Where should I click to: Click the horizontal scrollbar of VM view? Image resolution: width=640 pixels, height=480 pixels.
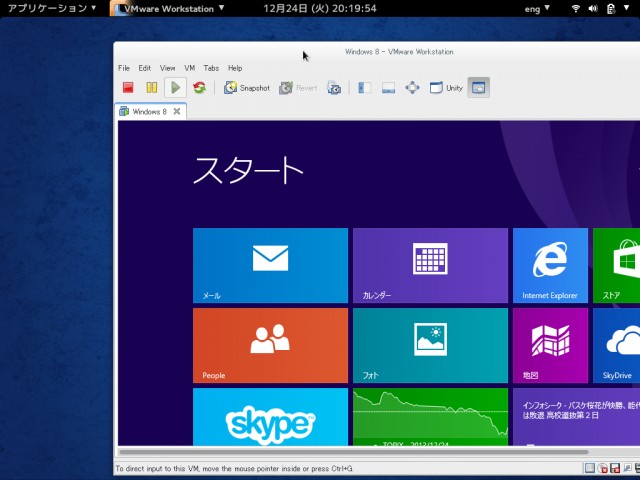click(x=353, y=452)
